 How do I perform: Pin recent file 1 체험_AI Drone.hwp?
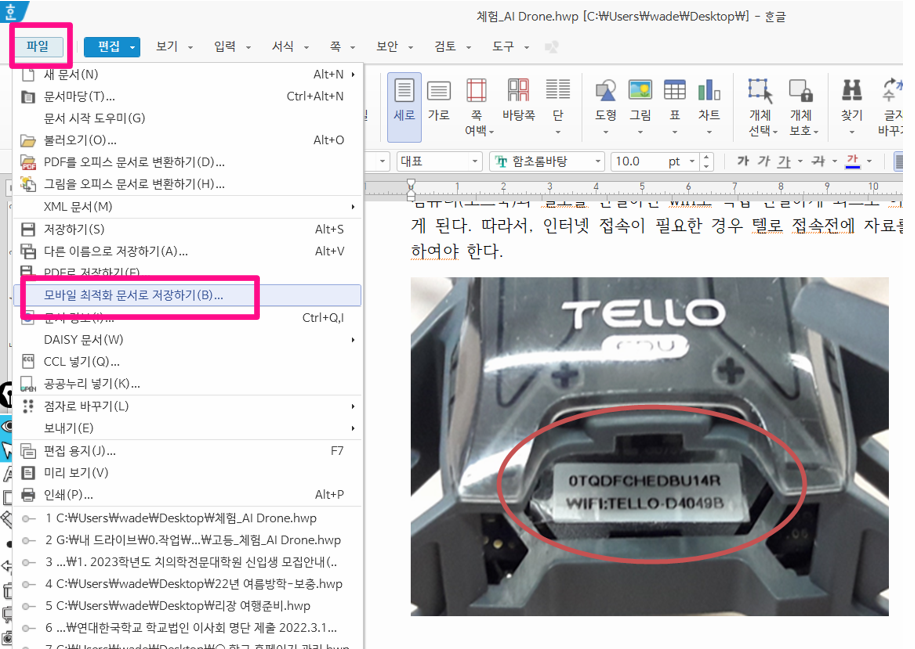click(x=27, y=518)
